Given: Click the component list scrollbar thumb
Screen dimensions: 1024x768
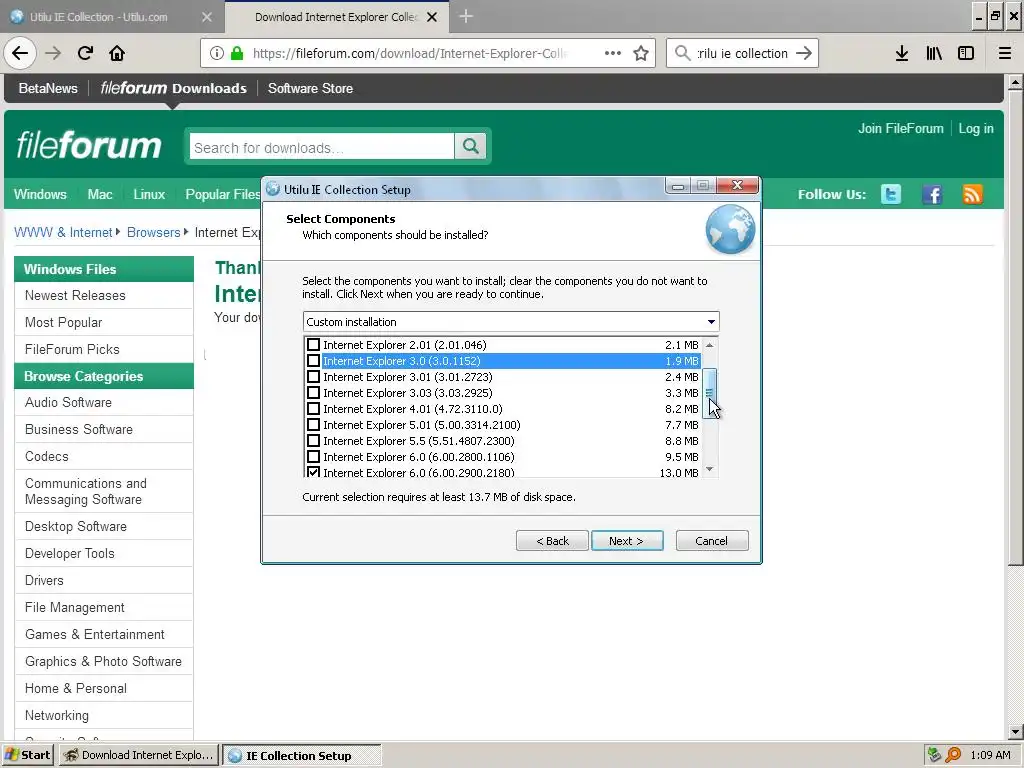Looking at the screenshot, I should tap(710, 392).
